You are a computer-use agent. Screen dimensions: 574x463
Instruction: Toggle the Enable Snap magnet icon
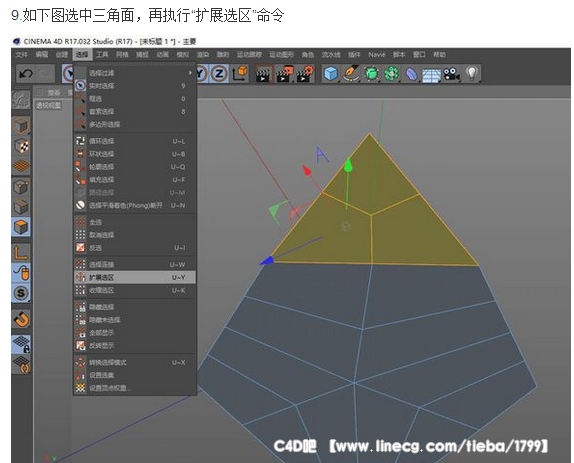21,319
